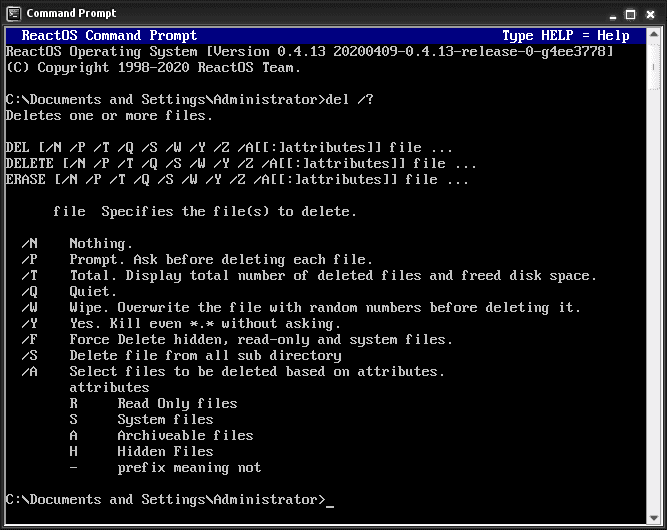
Task: Click the /W Wipe option description
Action: [x=325, y=307]
